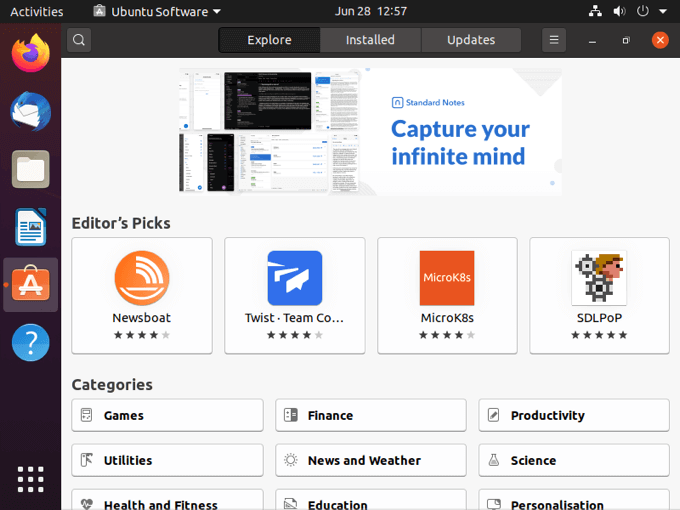680x510 pixels.
Task: Click the Games category icon
Action: 86,415
